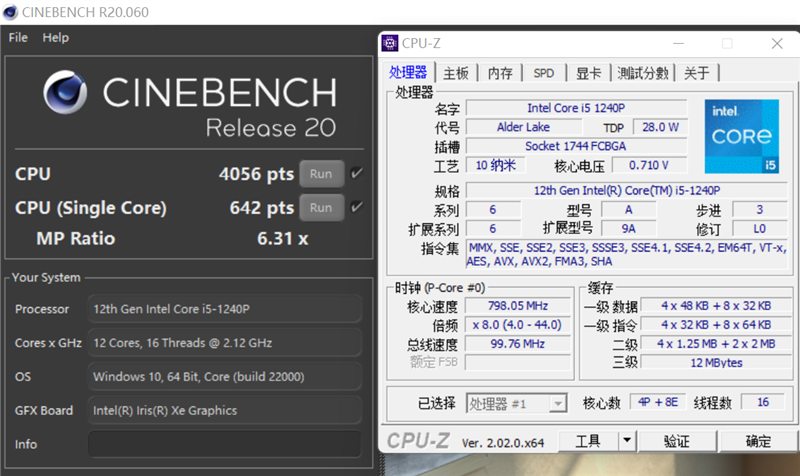Click the Cinebench sphere logo
Viewport: 800px width, 476px height.
(x=65, y=92)
